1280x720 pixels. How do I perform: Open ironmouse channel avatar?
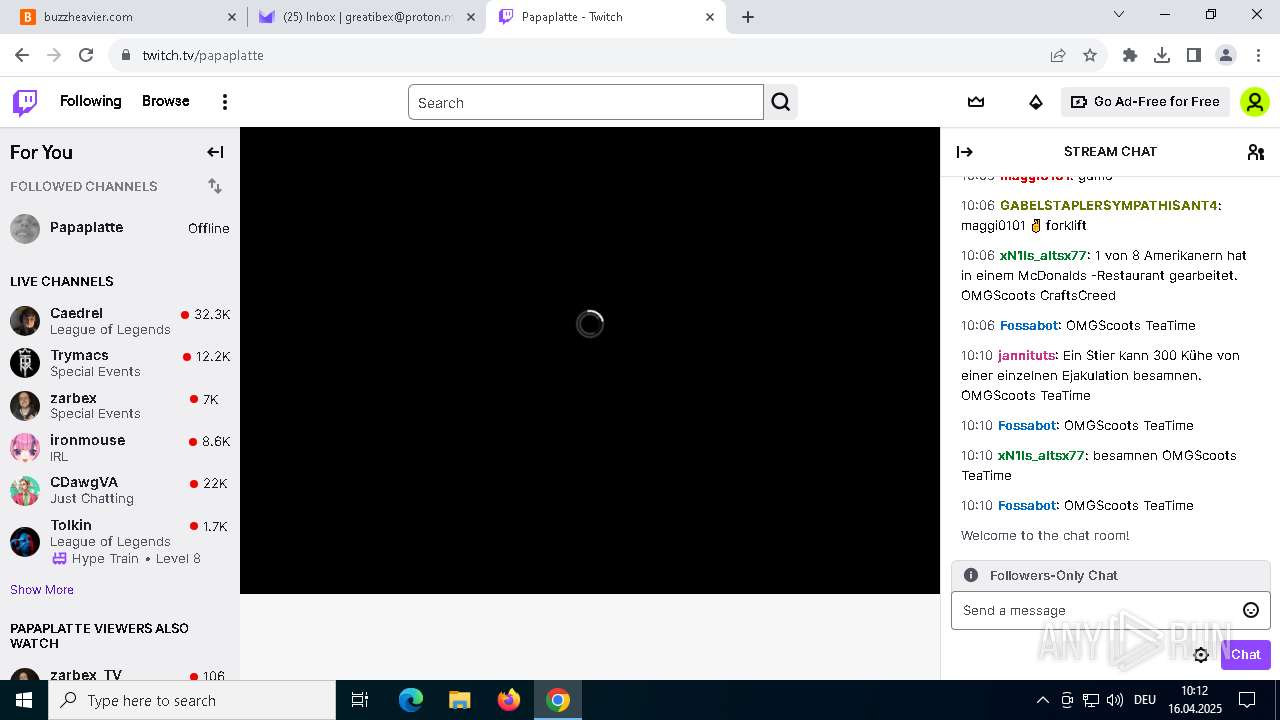click(25, 448)
